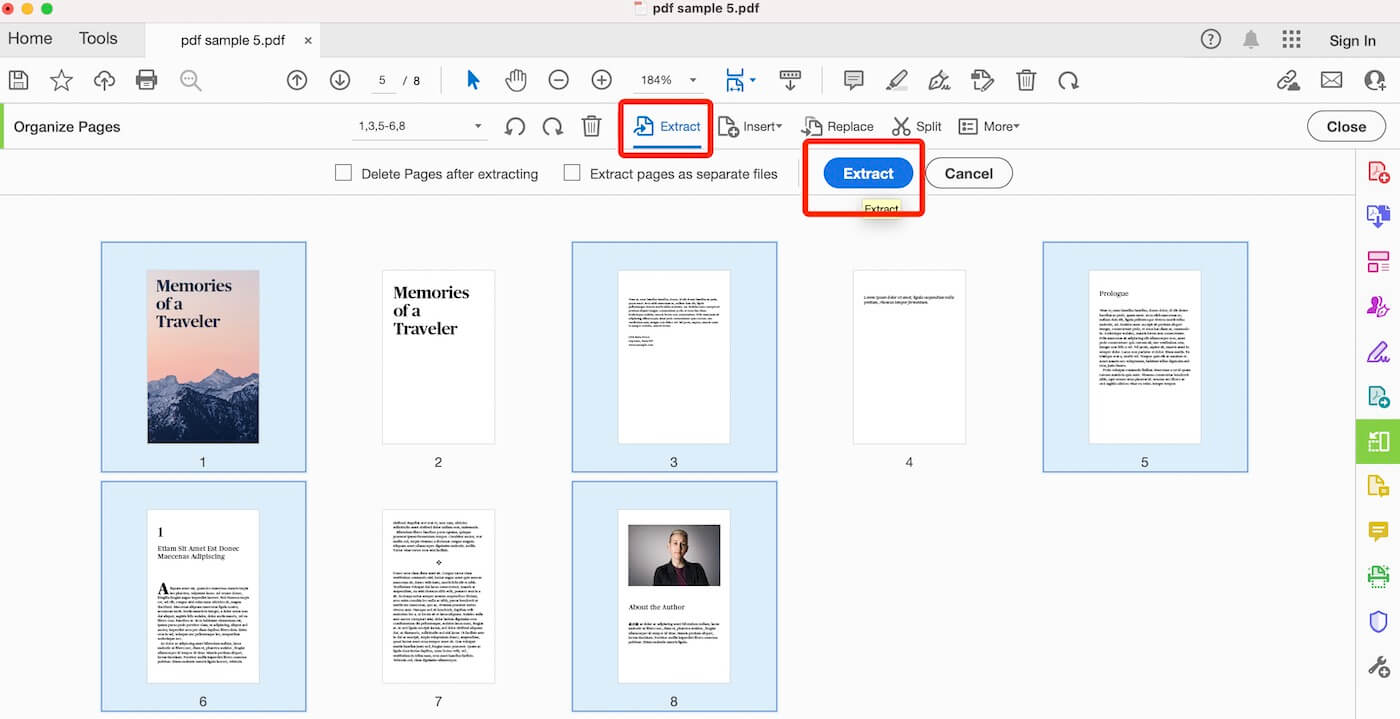Expand the More options menu
The height and width of the screenshot is (719, 1400).
[x=990, y=126]
